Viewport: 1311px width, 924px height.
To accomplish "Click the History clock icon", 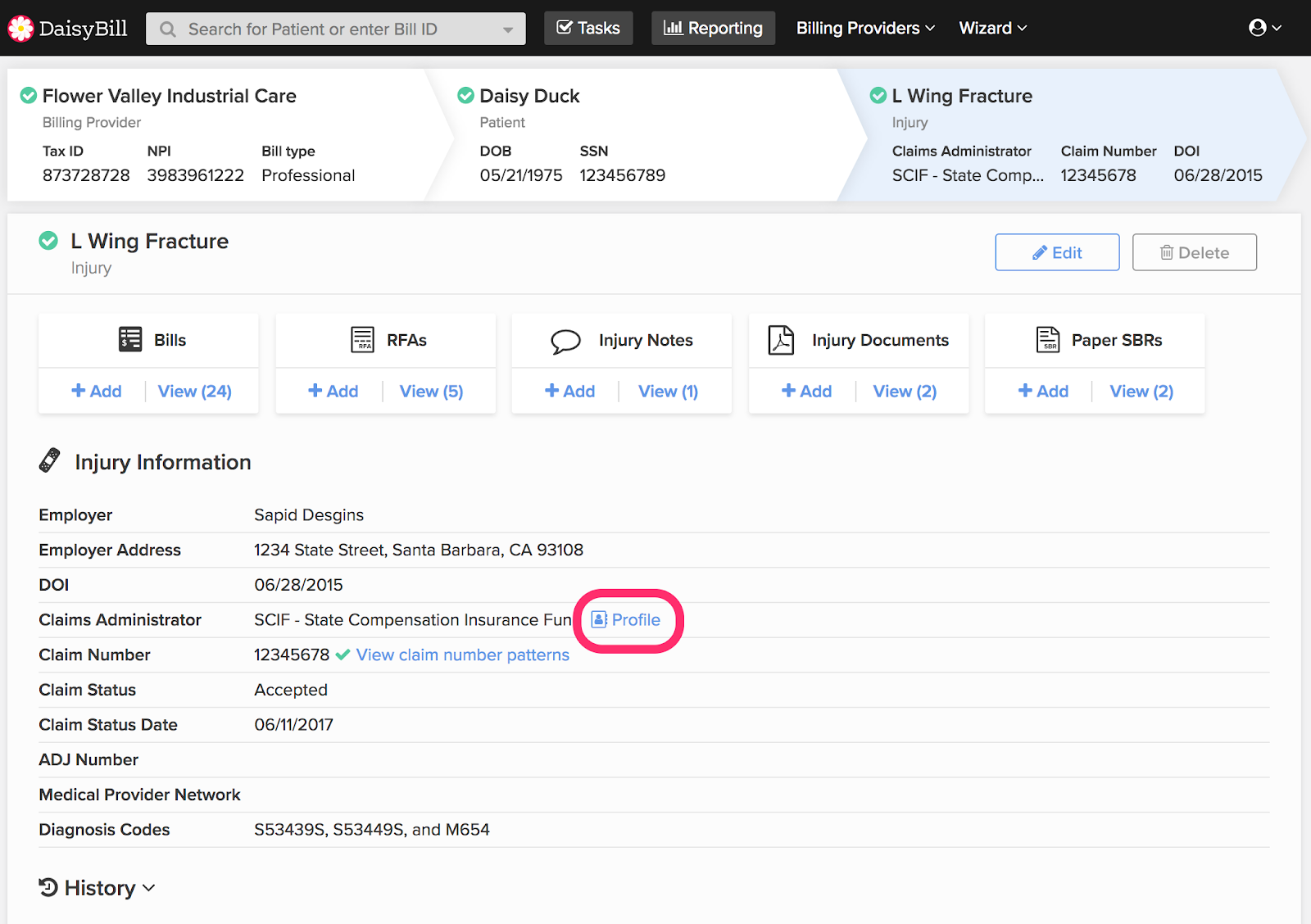I will click(48, 887).
